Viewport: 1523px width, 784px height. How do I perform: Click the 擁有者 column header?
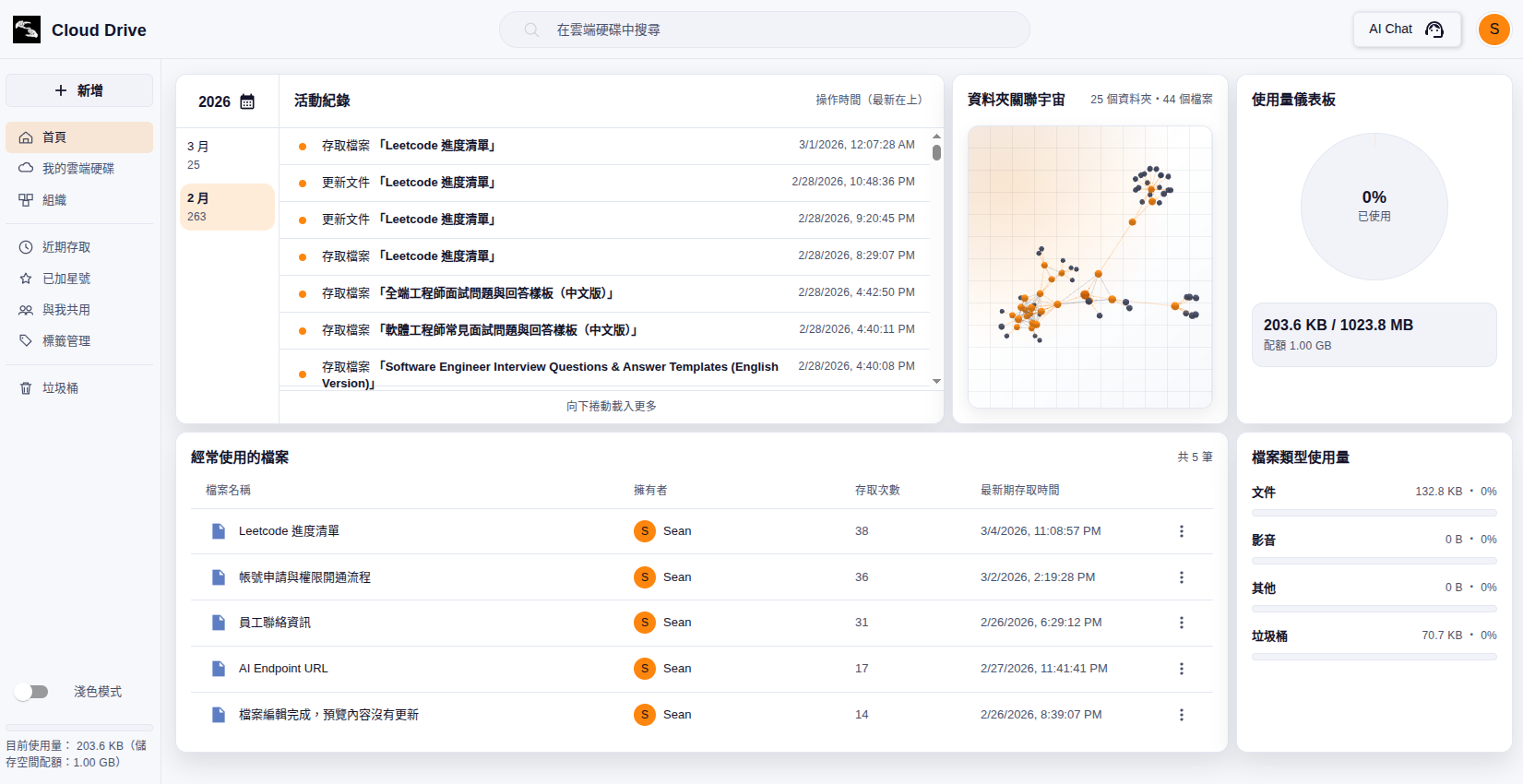point(650,491)
